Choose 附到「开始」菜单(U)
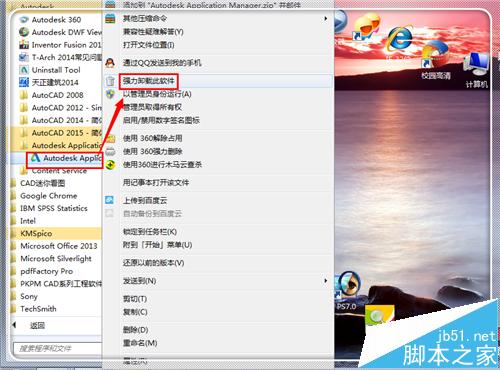This screenshot has height=370, width=500. [218, 245]
